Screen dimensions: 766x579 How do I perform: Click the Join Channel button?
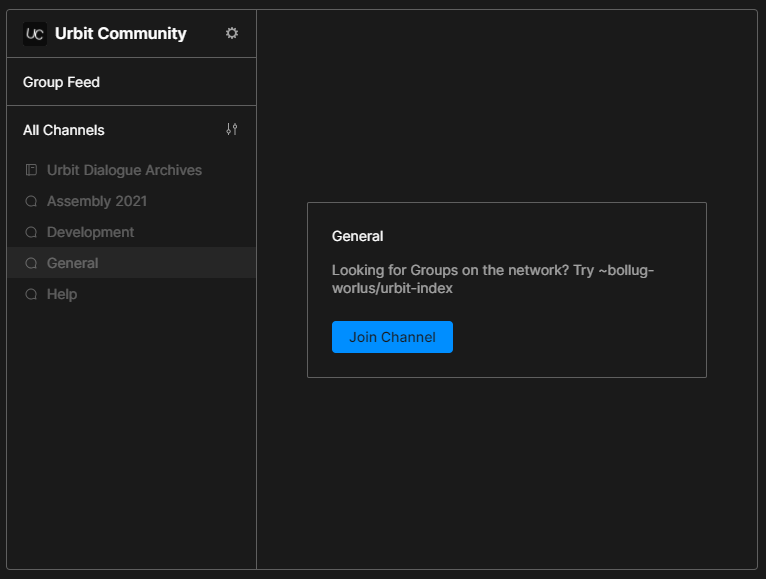[392, 337]
